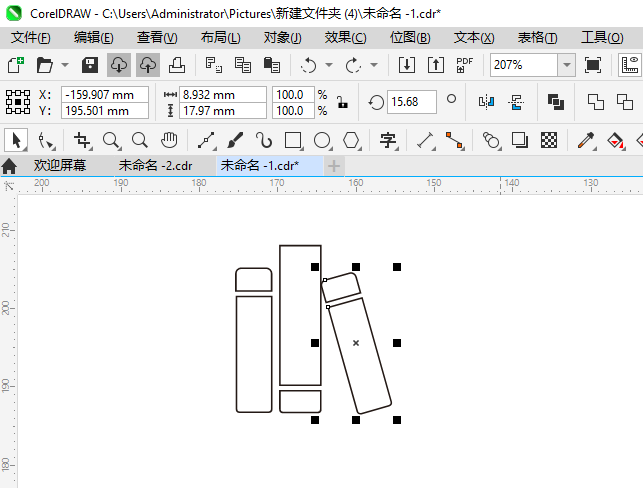
Task: Edit vertical scale percentage field
Action: click(x=294, y=111)
